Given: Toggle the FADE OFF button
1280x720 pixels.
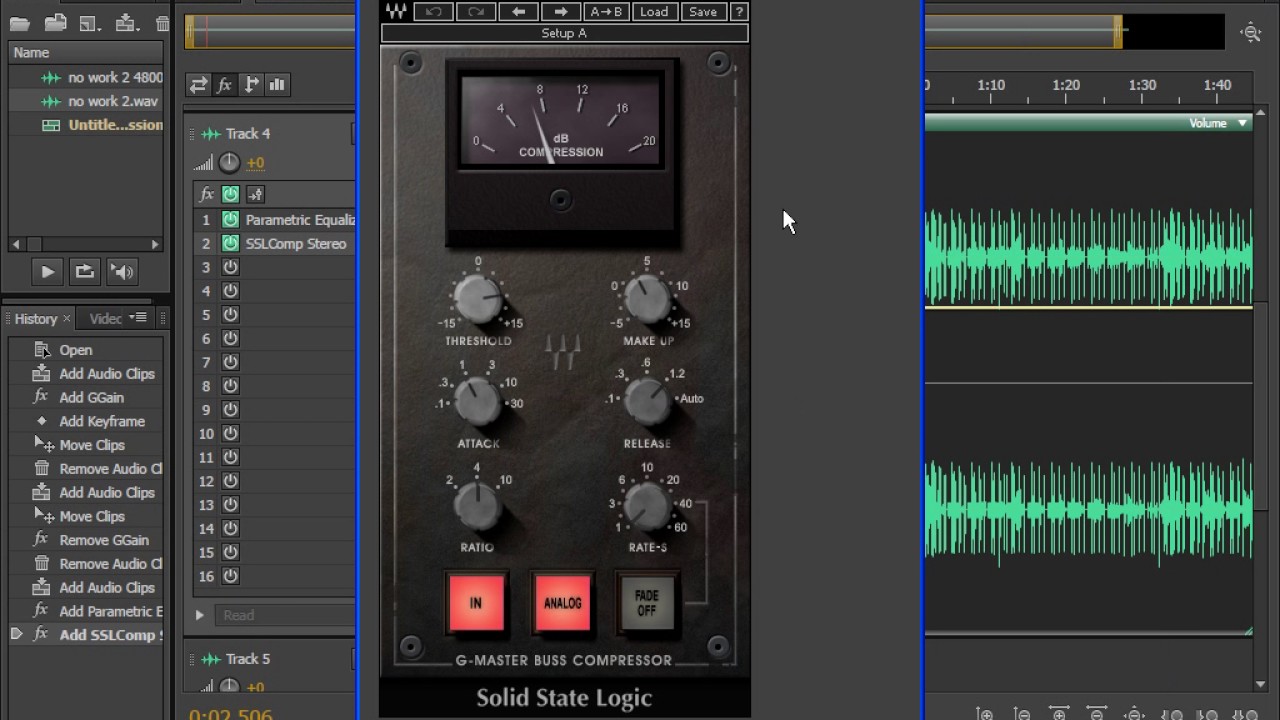Looking at the screenshot, I should (647, 603).
